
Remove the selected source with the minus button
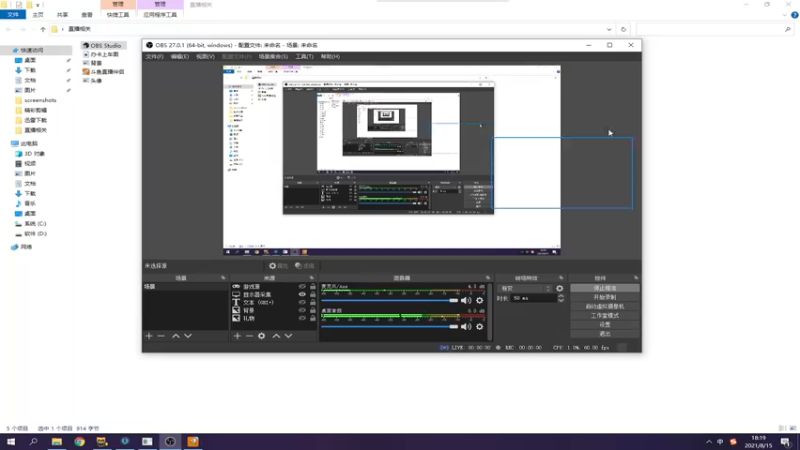click(x=249, y=336)
